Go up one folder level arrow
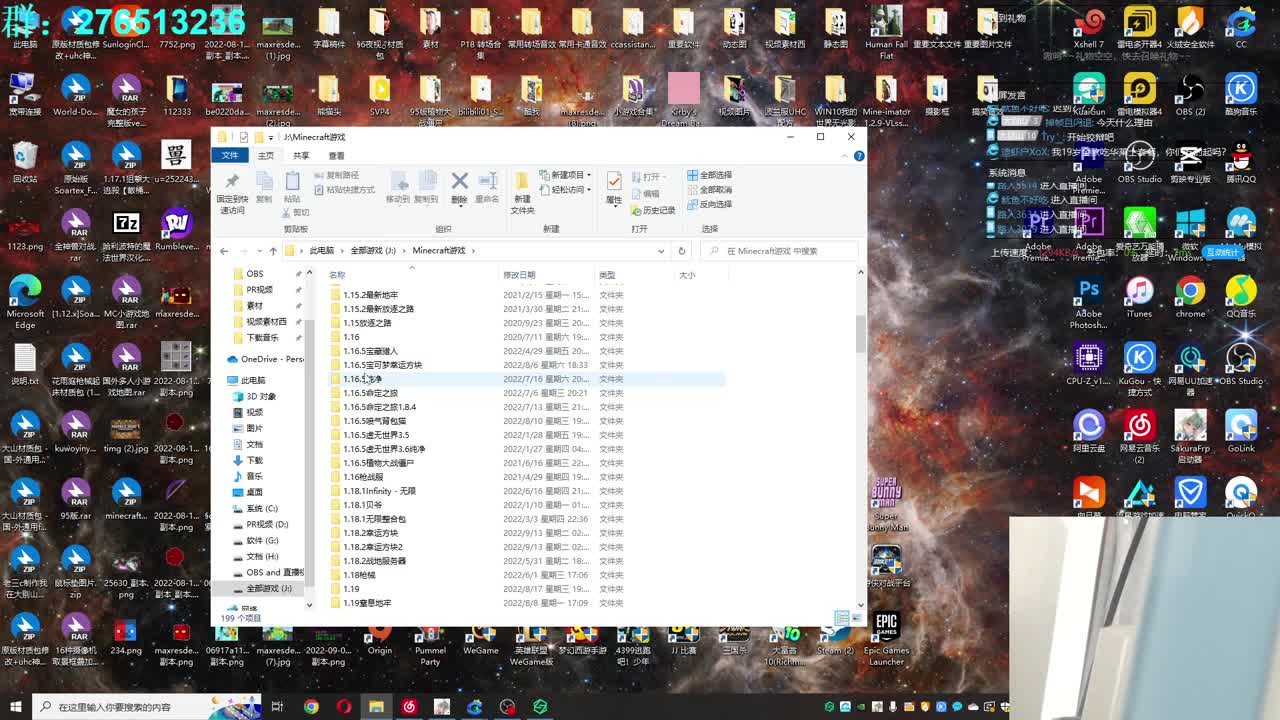The height and width of the screenshot is (720, 1280). [x=273, y=251]
